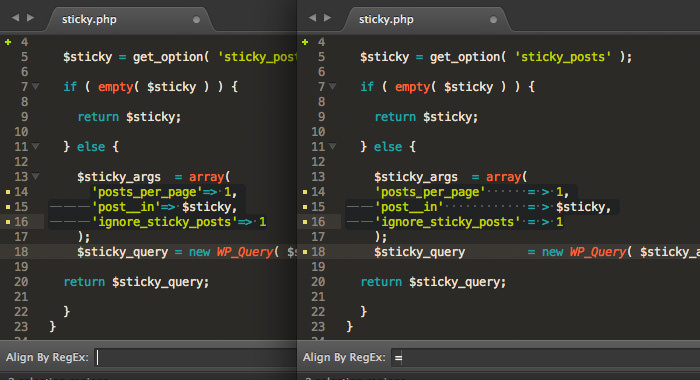Click 'ignore_sticky_posts' string in left pane

pos(164,222)
